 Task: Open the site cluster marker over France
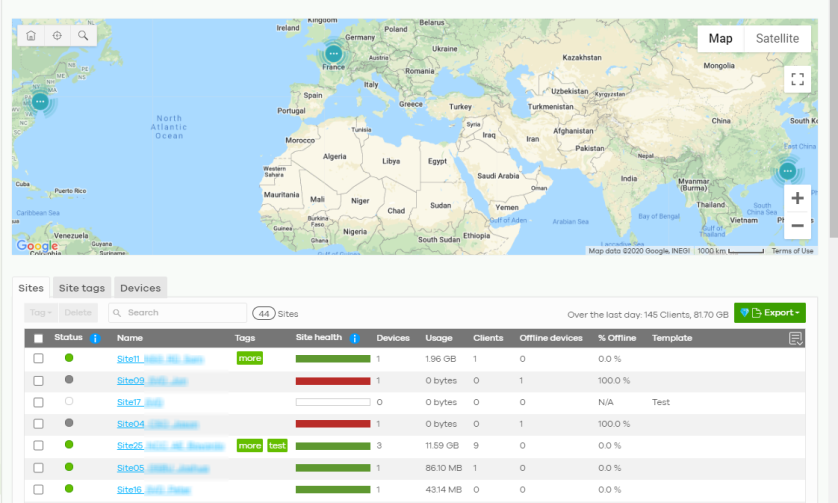pos(334,53)
